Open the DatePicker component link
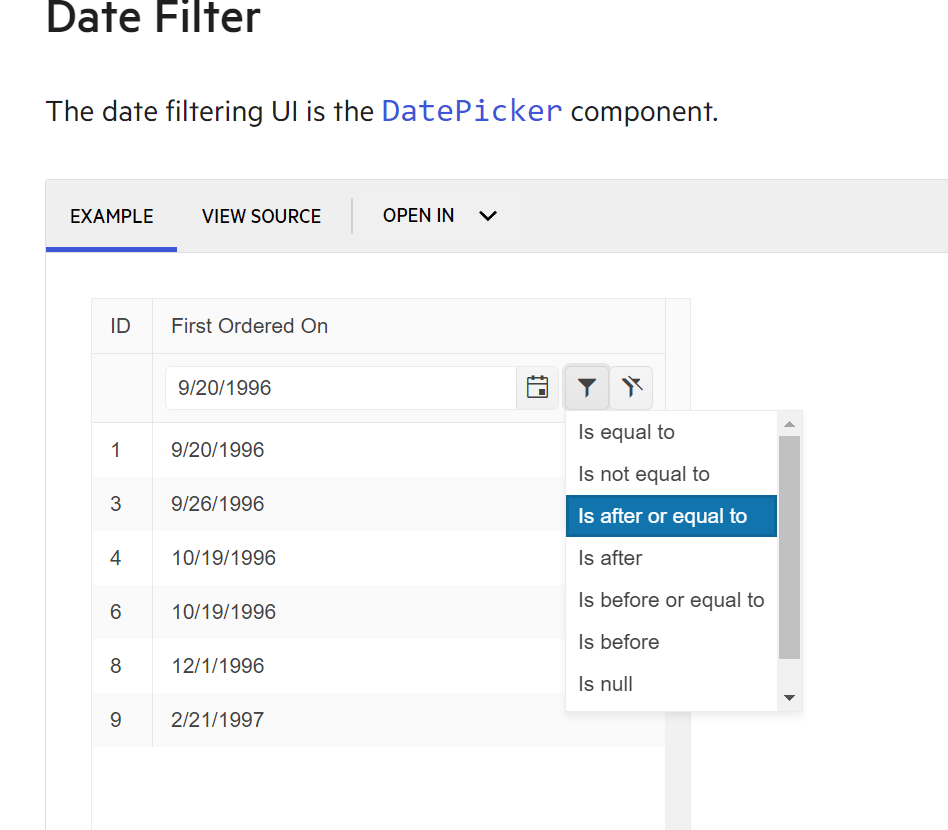This screenshot has height=830, width=948. (x=471, y=111)
